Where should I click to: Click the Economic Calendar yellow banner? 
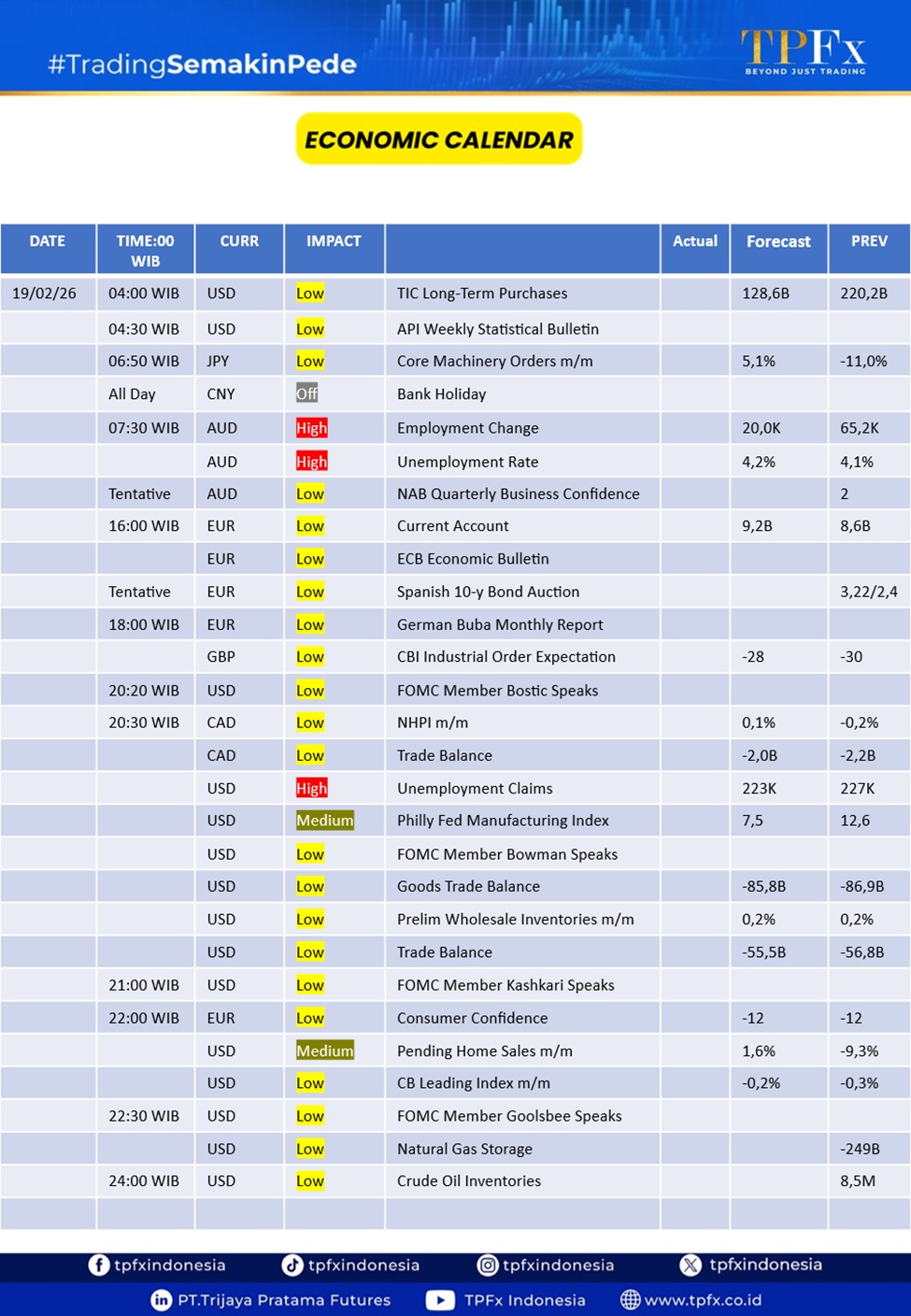click(439, 139)
